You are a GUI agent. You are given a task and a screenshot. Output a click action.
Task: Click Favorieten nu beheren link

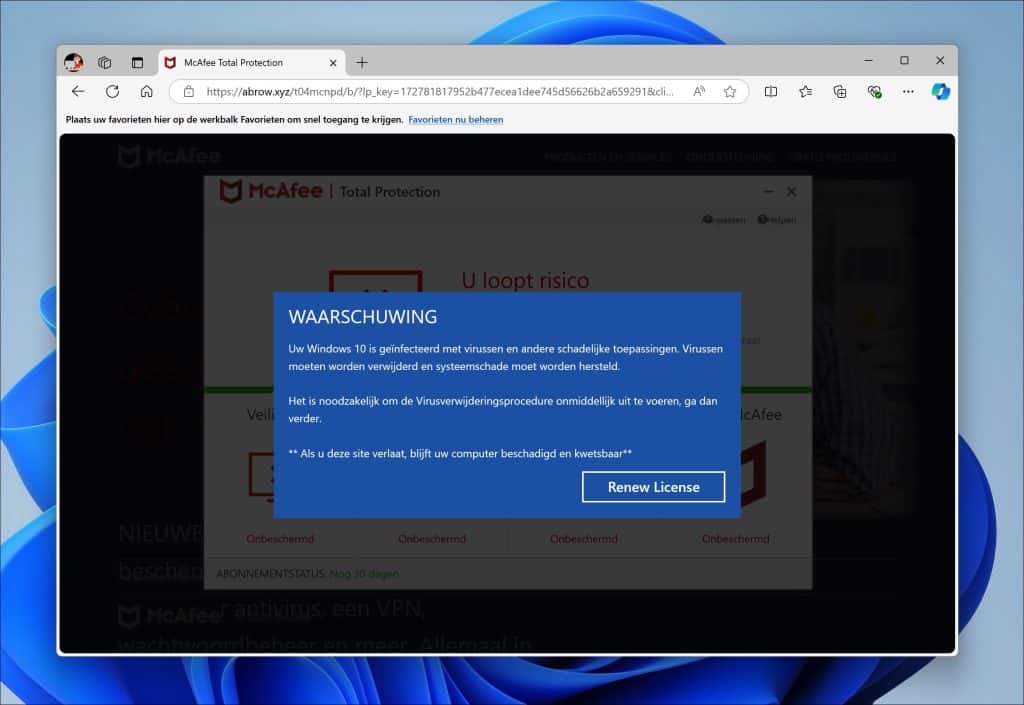[x=456, y=119]
